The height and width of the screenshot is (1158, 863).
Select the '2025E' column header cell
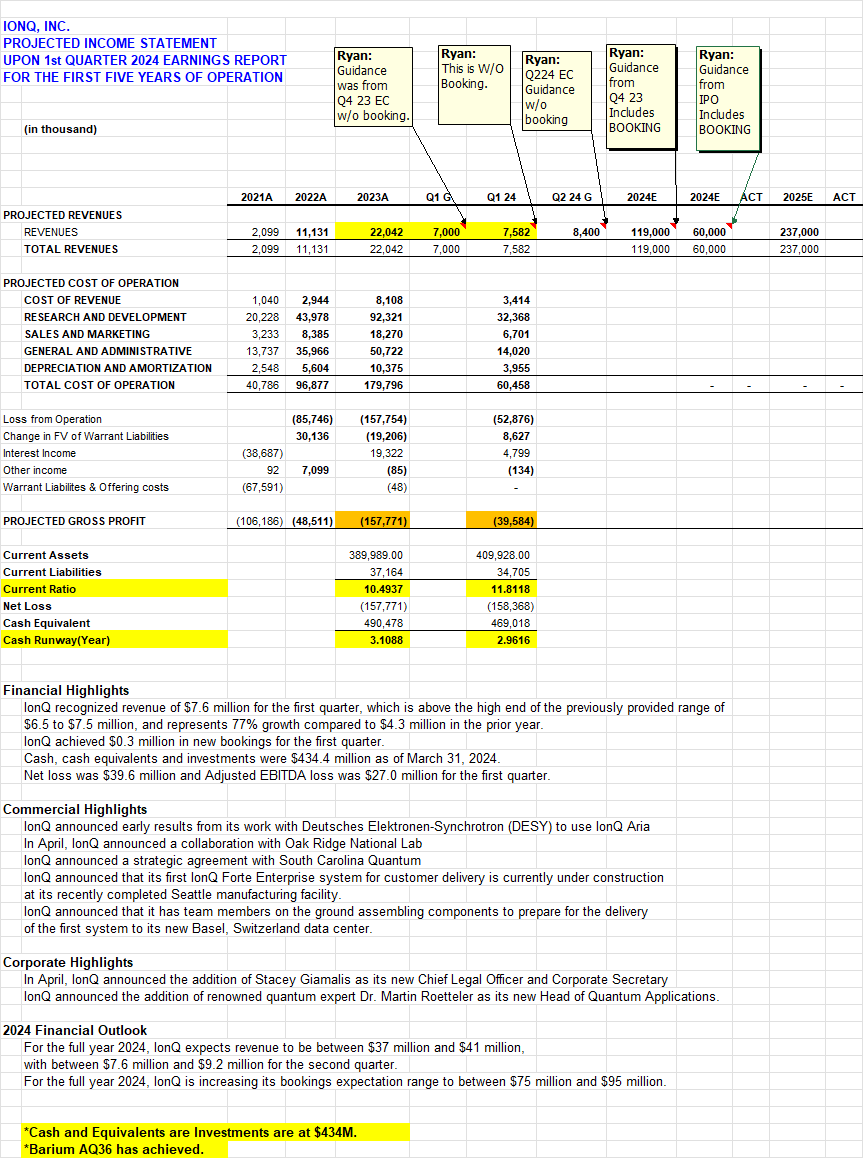point(797,197)
